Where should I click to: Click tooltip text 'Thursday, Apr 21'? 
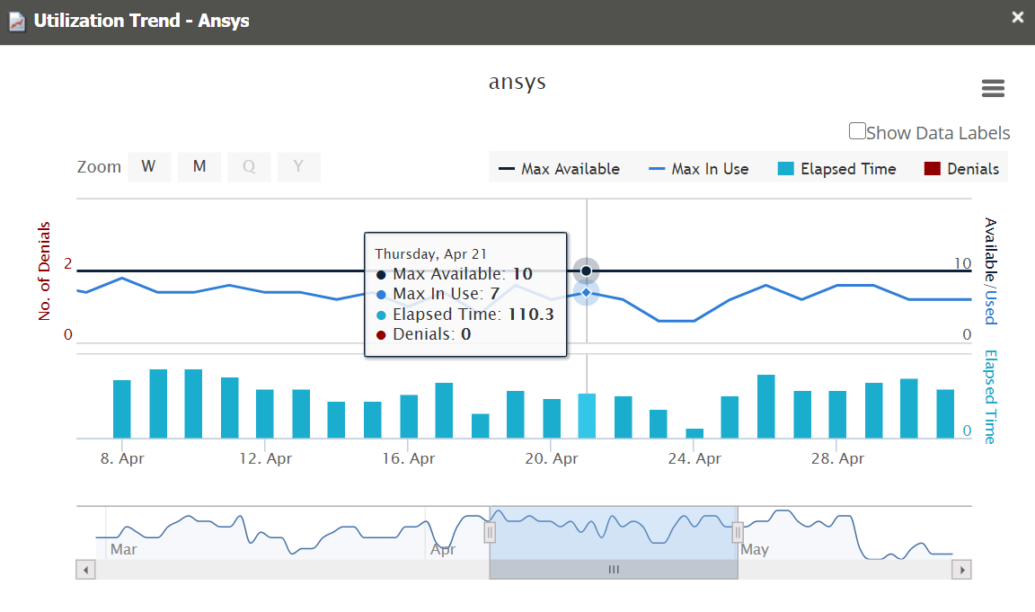(430, 254)
